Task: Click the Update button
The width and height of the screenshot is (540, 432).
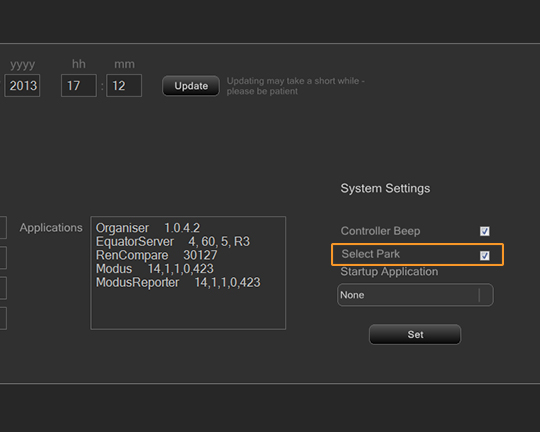Action: point(191,86)
